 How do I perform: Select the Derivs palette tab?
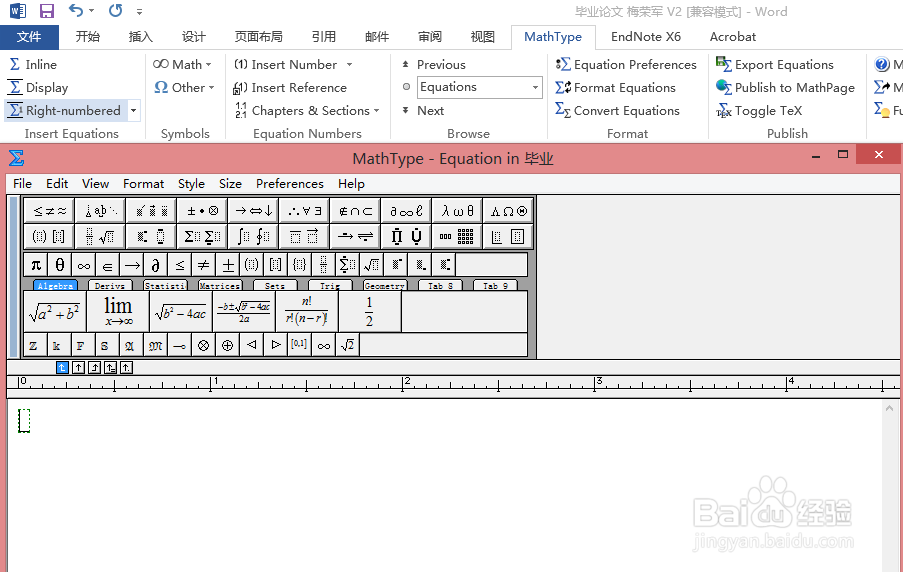pos(110,286)
